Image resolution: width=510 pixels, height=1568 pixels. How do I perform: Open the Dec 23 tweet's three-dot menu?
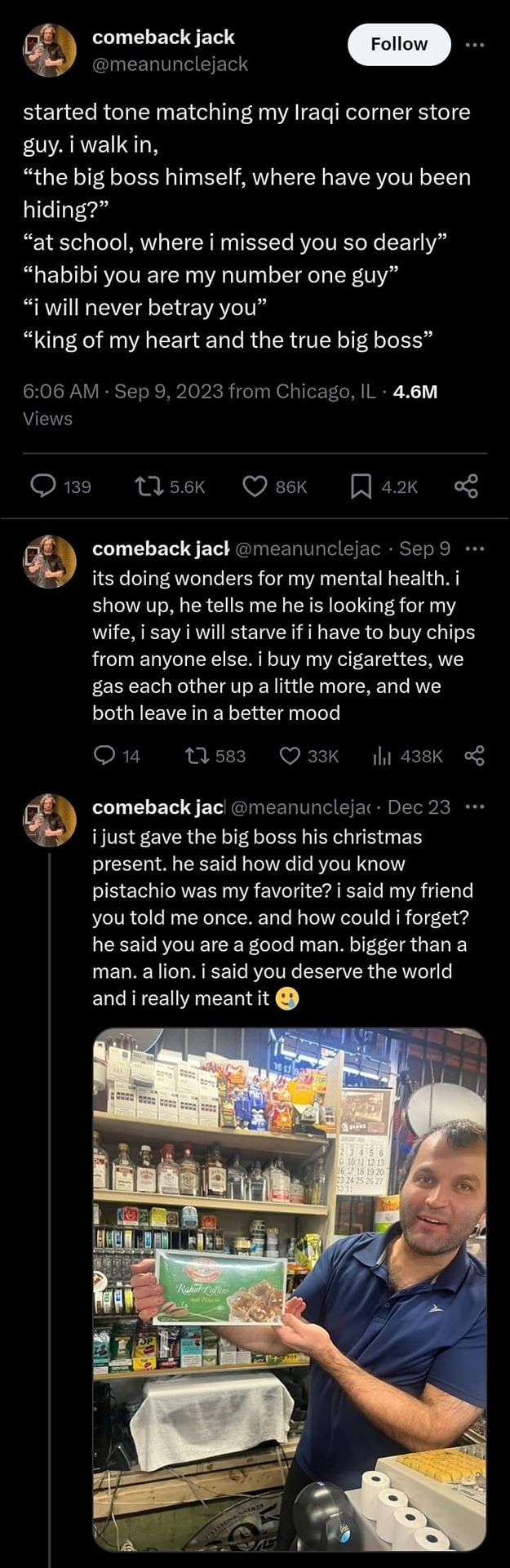tap(474, 807)
